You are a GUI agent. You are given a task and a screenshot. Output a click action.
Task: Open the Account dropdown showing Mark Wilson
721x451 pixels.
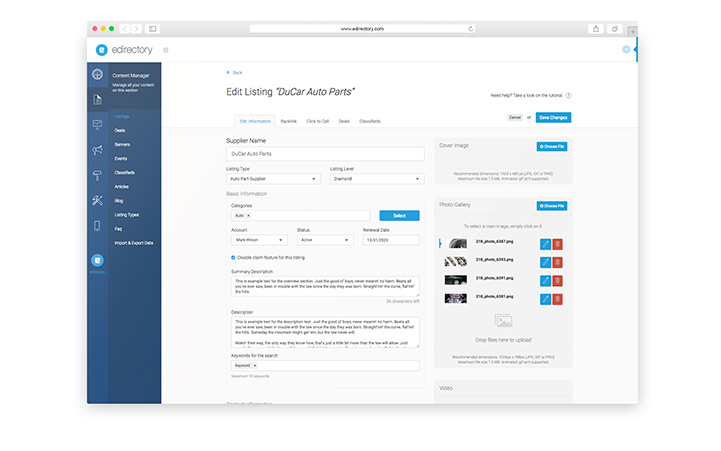259,240
